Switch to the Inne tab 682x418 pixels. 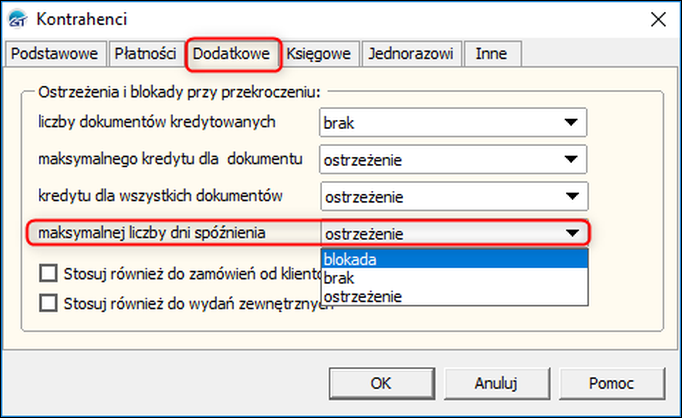[491, 54]
